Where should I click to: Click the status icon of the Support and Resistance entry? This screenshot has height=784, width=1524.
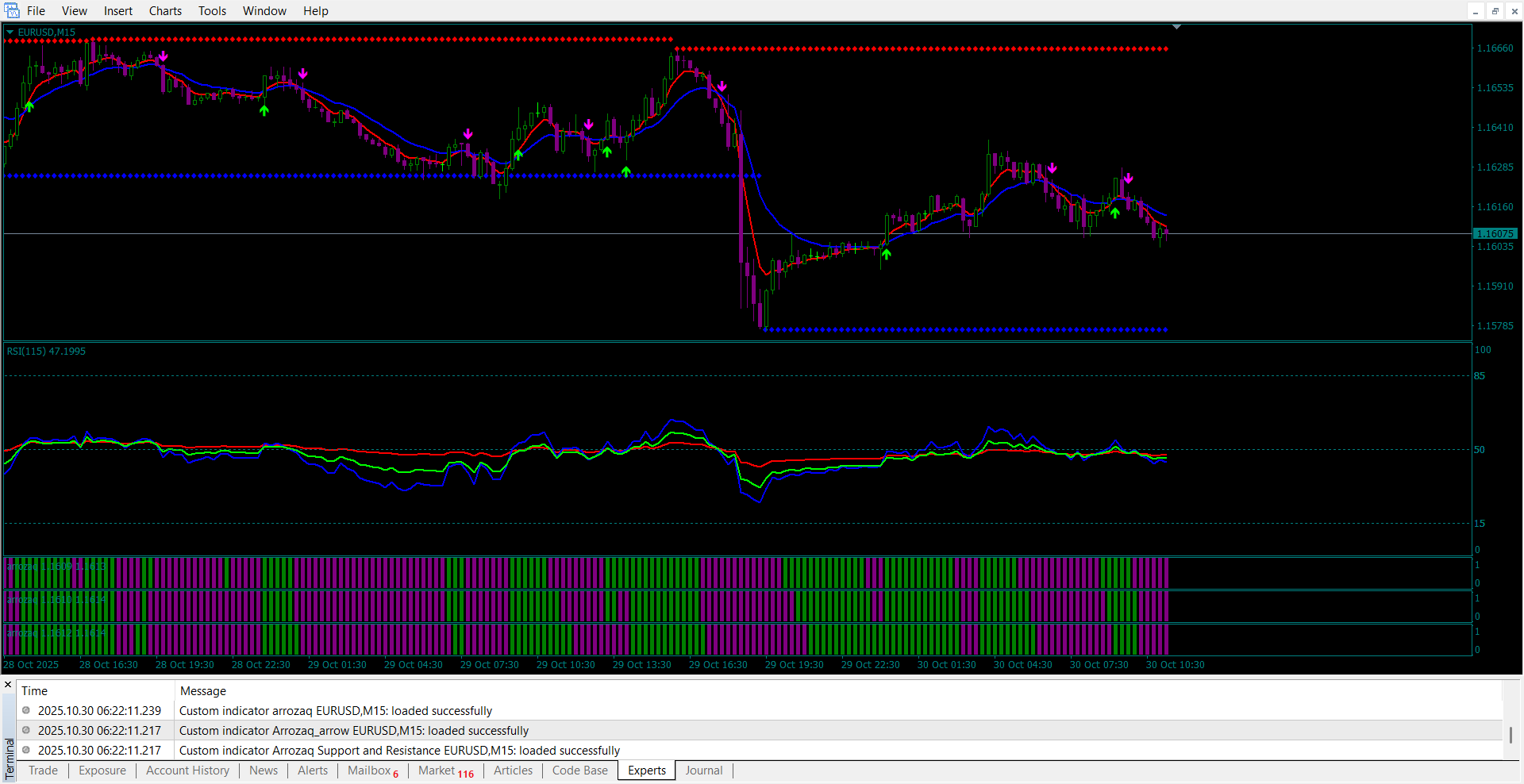[x=26, y=750]
